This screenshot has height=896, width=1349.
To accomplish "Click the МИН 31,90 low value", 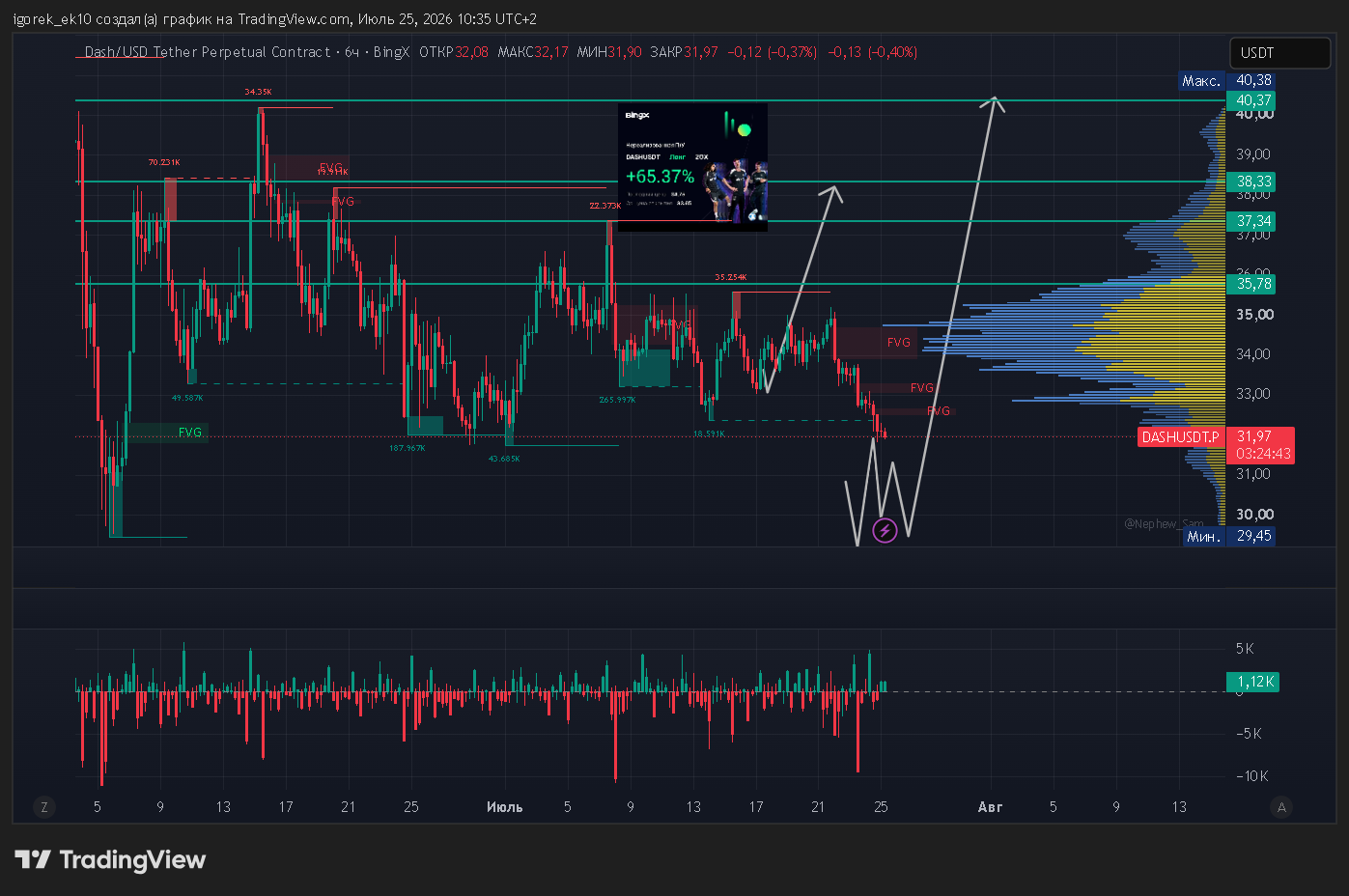I will pos(609,52).
